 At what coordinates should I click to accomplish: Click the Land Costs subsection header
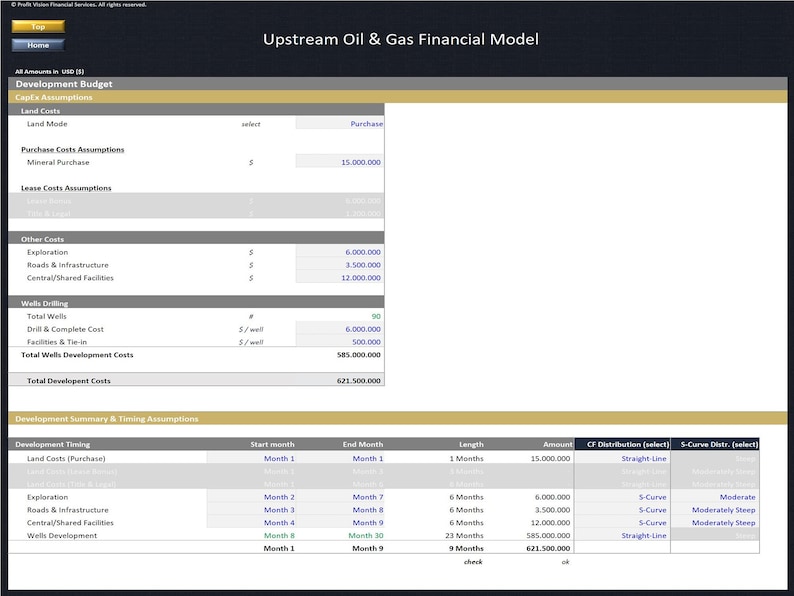[x=196, y=110]
